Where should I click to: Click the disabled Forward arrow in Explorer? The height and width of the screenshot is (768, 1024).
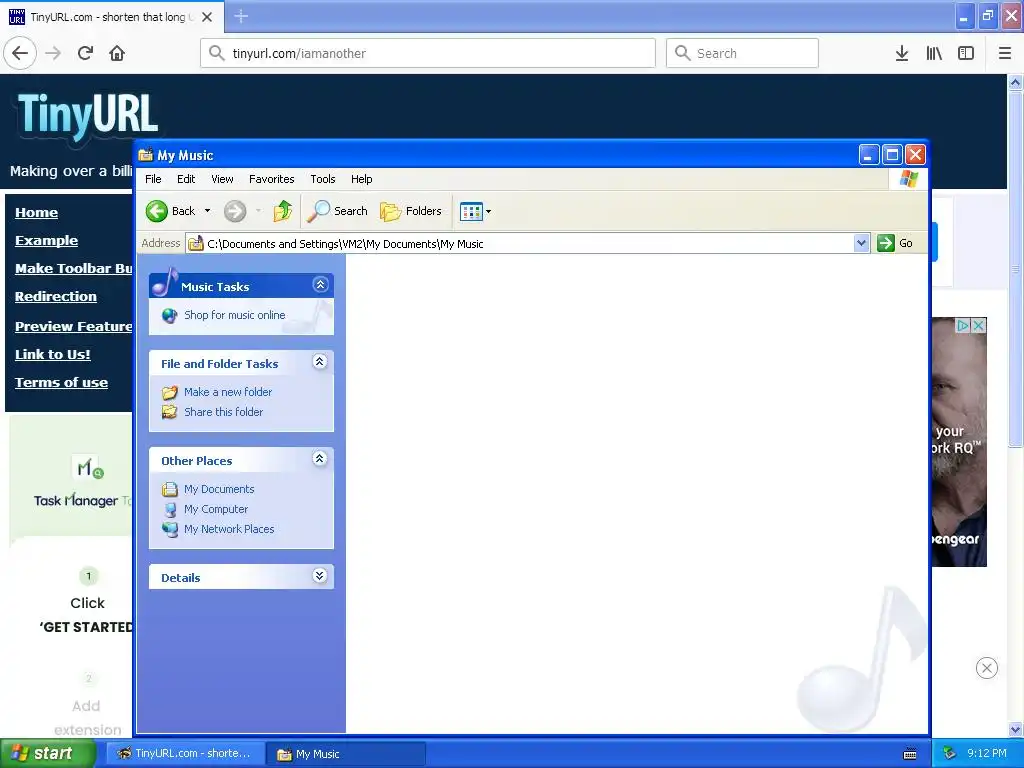coord(235,211)
